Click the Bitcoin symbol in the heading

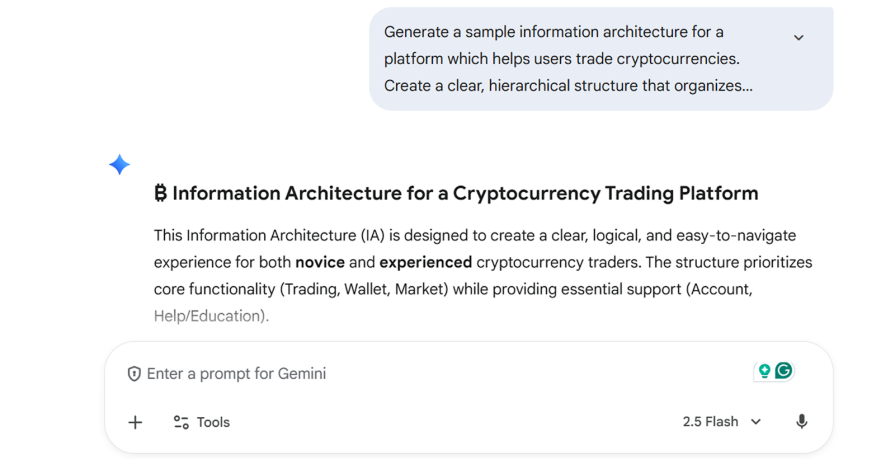tap(161, 193)
